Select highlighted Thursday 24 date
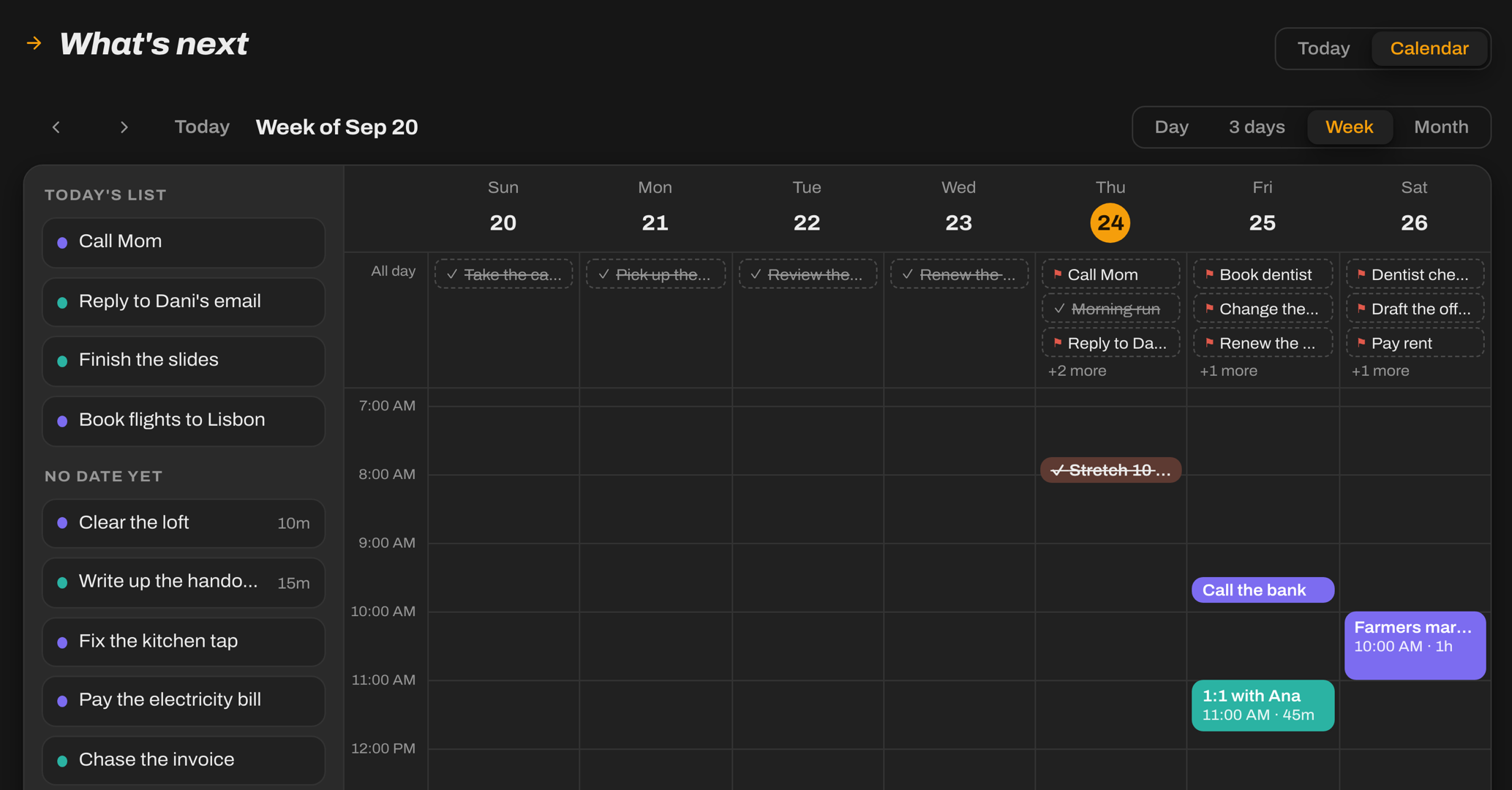This screenshot has width=1512, height=790. [x=1110, y=222]
